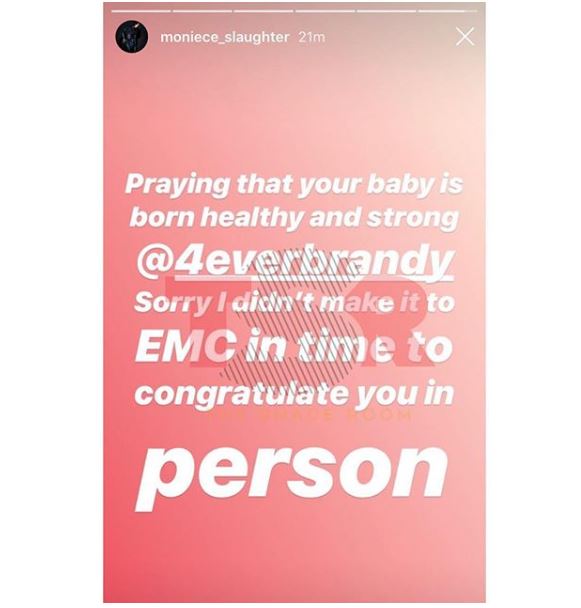Viewport: 581px width, 608px height.
Task: Tap the "born healthy and strong" line
Action: pos(294,218)
